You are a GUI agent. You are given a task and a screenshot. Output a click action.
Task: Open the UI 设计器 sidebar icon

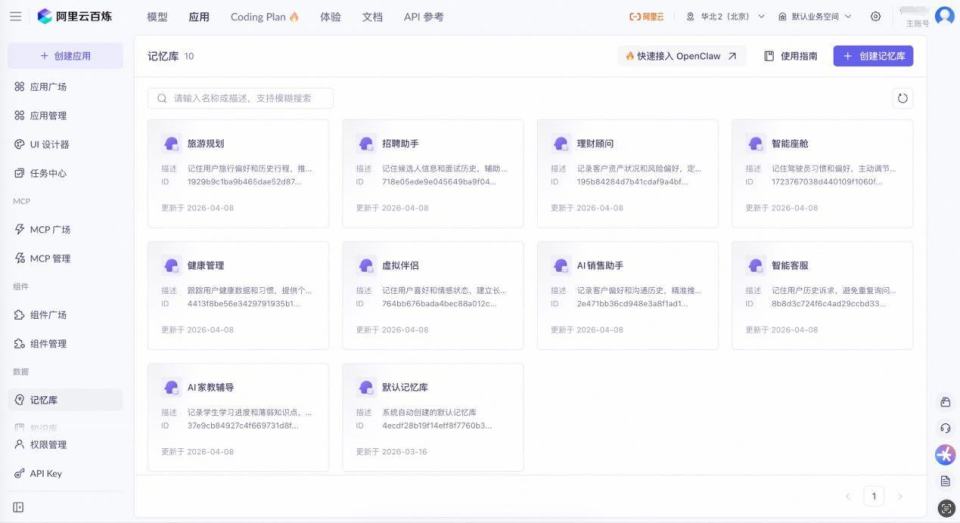[x=20, y=144]
